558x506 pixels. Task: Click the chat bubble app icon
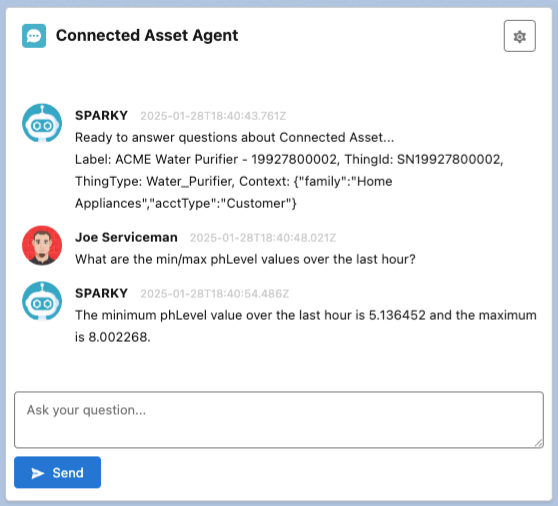34,36
